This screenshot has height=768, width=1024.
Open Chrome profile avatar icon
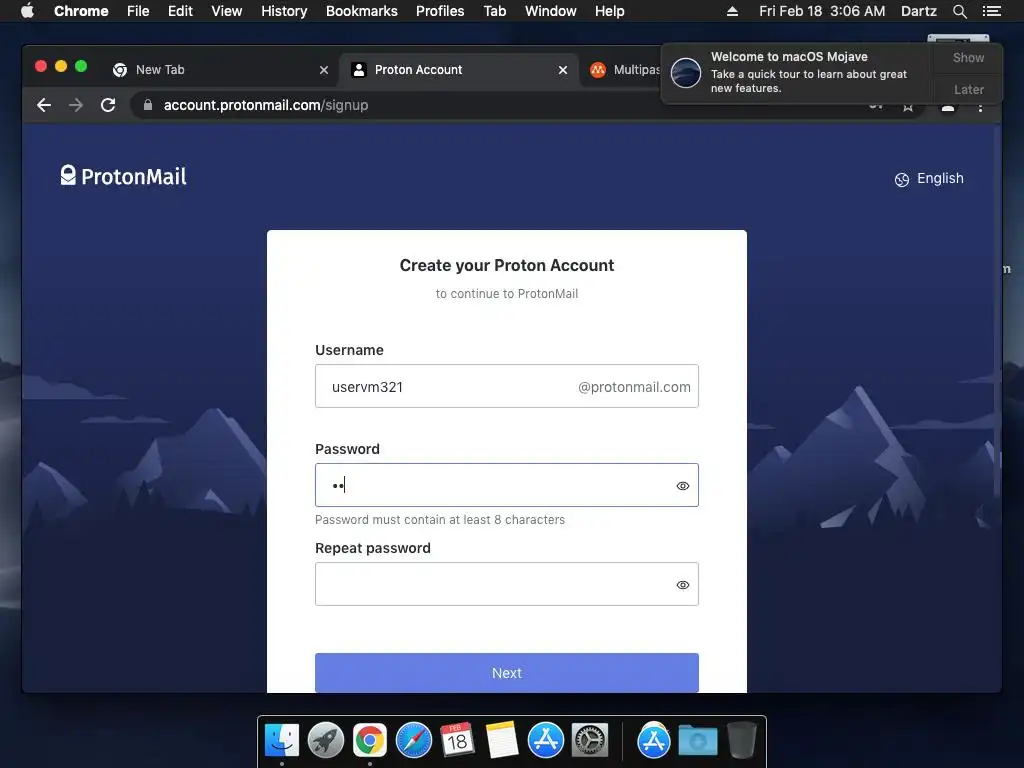point(948,107)
